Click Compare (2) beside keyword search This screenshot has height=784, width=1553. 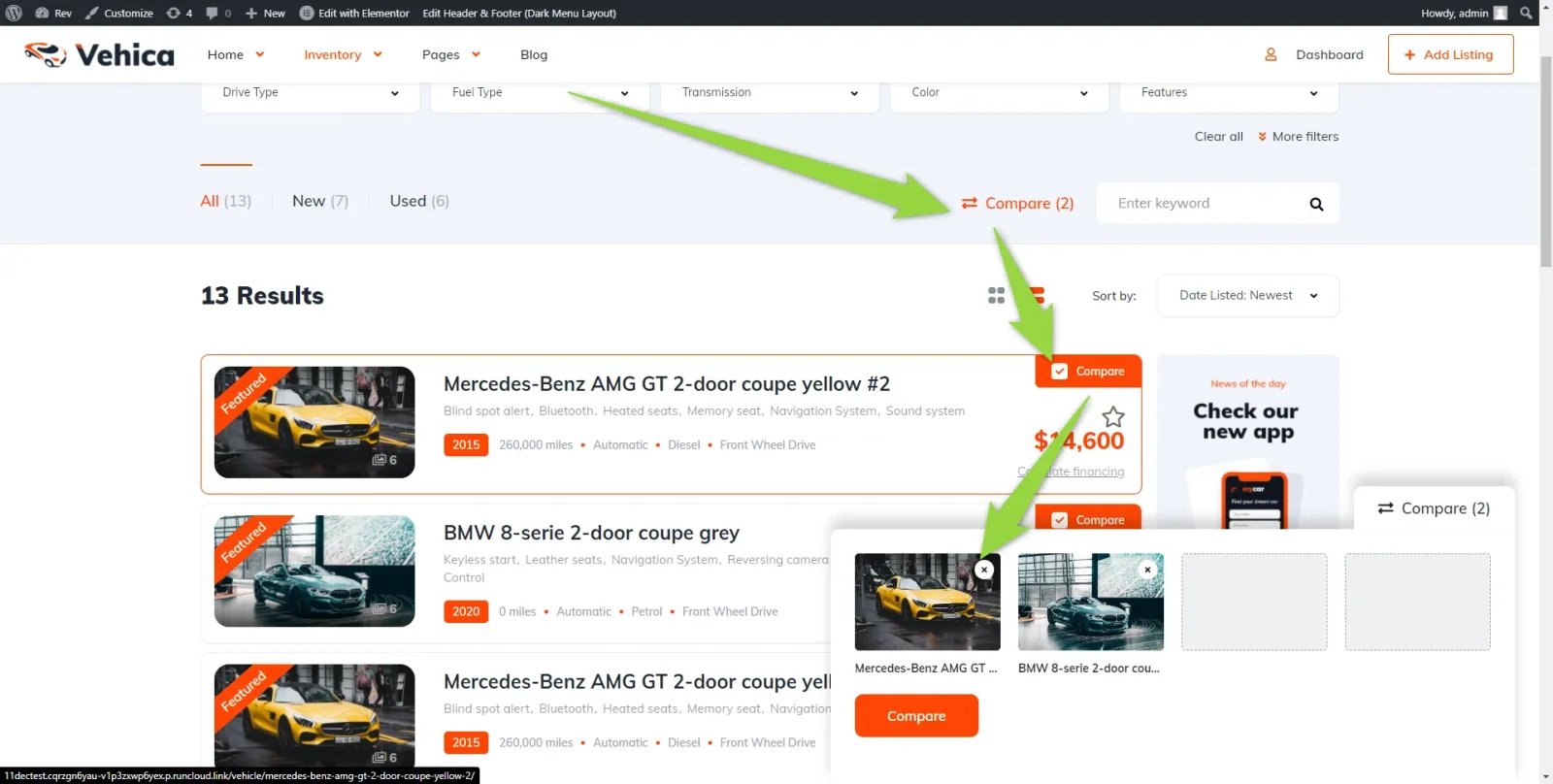pos(1017,203)
